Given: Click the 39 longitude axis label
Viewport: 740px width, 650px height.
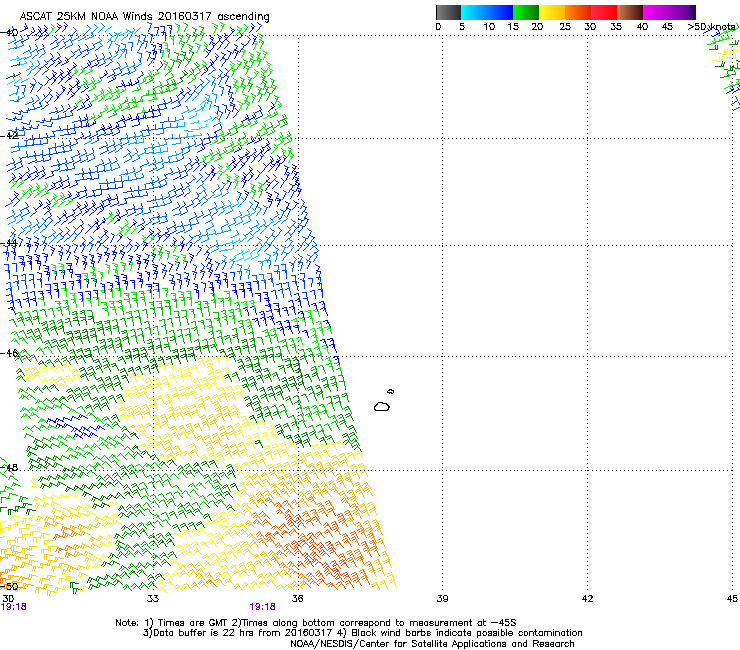Looking at the screenshot, I should 442,599.
